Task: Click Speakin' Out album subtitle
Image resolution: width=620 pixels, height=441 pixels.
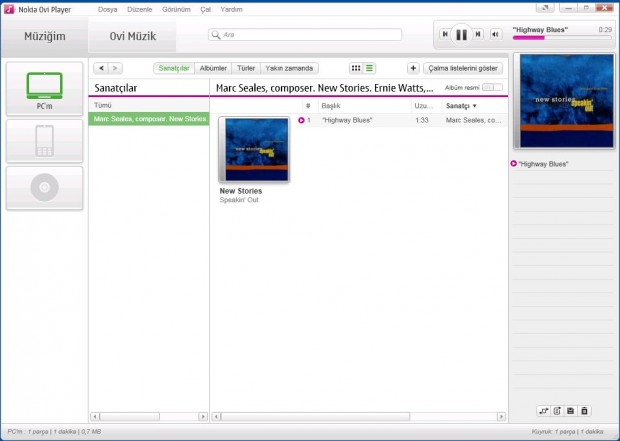Action: 239,200
